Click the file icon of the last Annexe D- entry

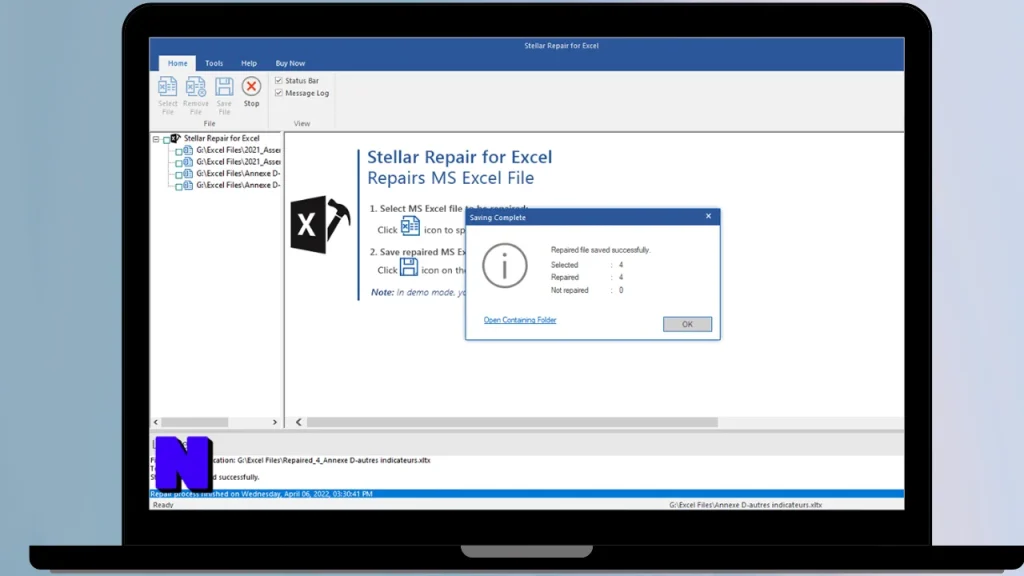(188, 185)
